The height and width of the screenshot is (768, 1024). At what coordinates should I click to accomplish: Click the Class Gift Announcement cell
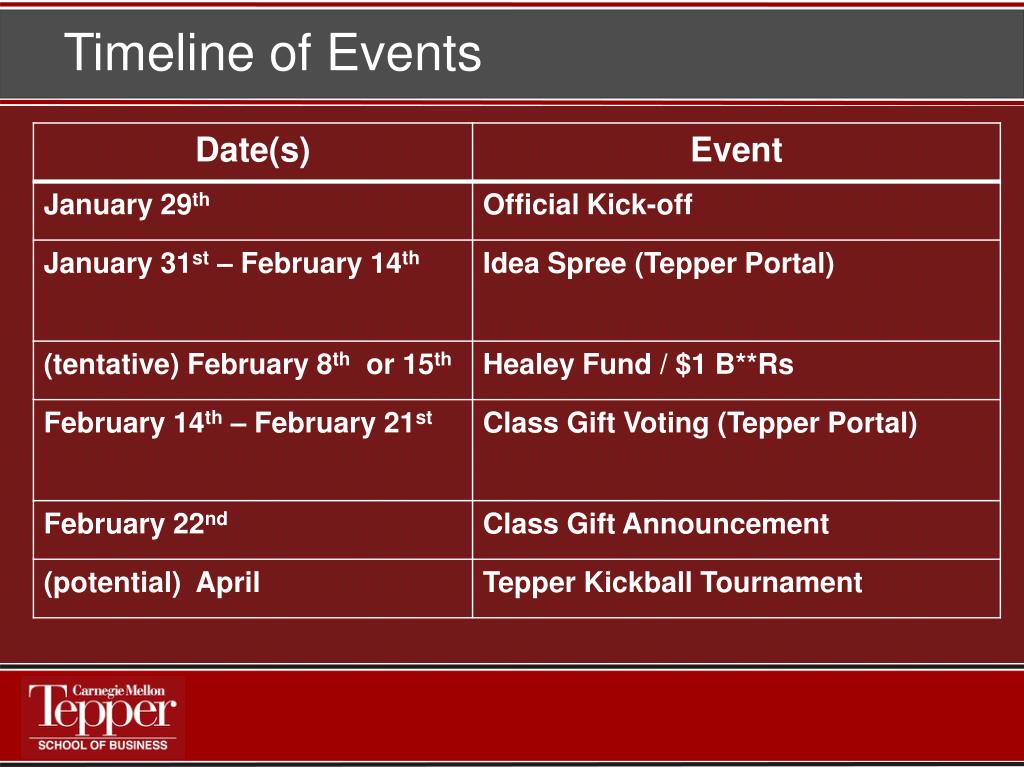(x=736, y=530)
